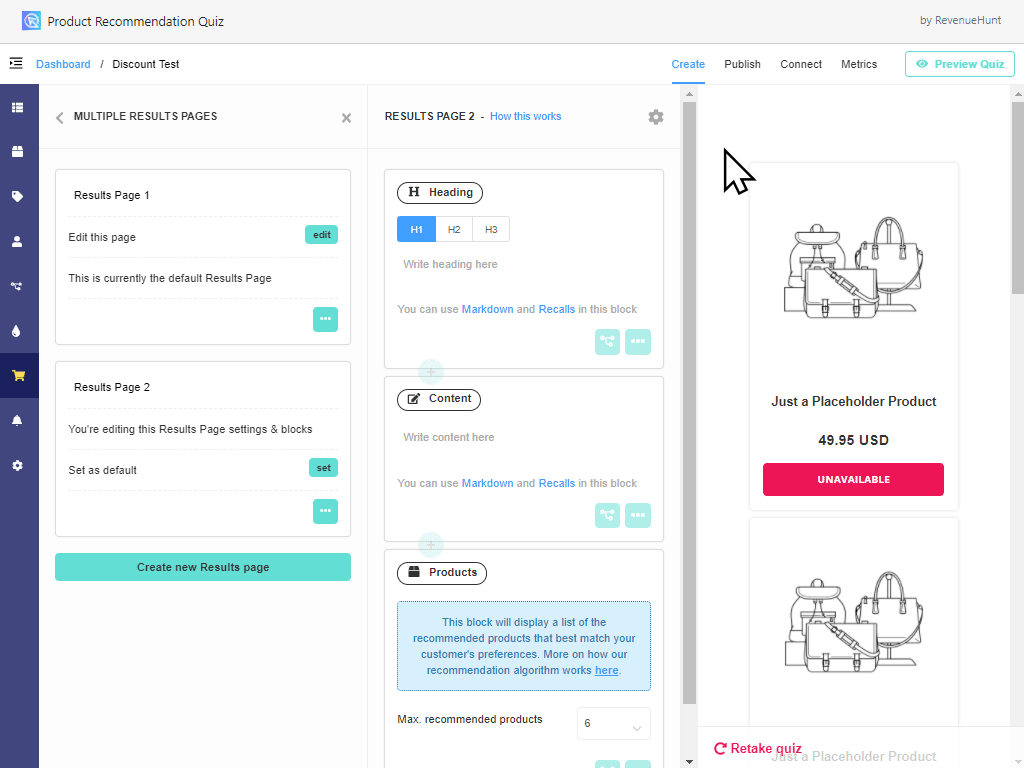Select H1 heading size
Image resolution: width=1024 pixels, height=768 pixels.
pyautogui.click(x=417, y=229)
